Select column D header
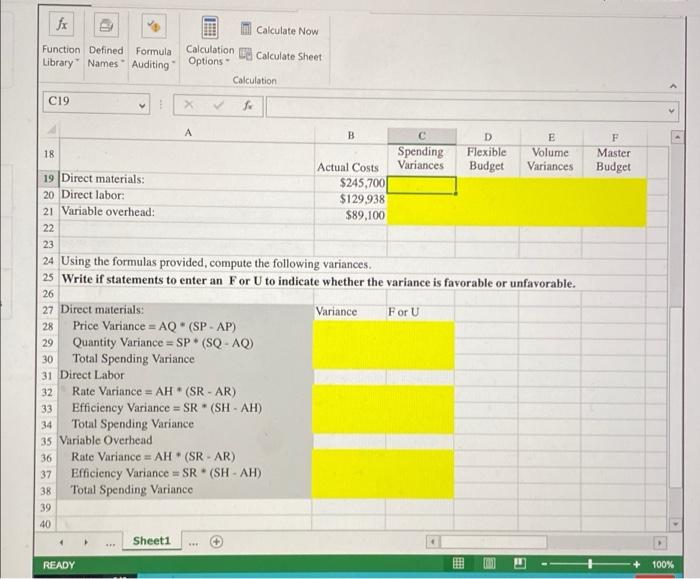 [488, 137]
